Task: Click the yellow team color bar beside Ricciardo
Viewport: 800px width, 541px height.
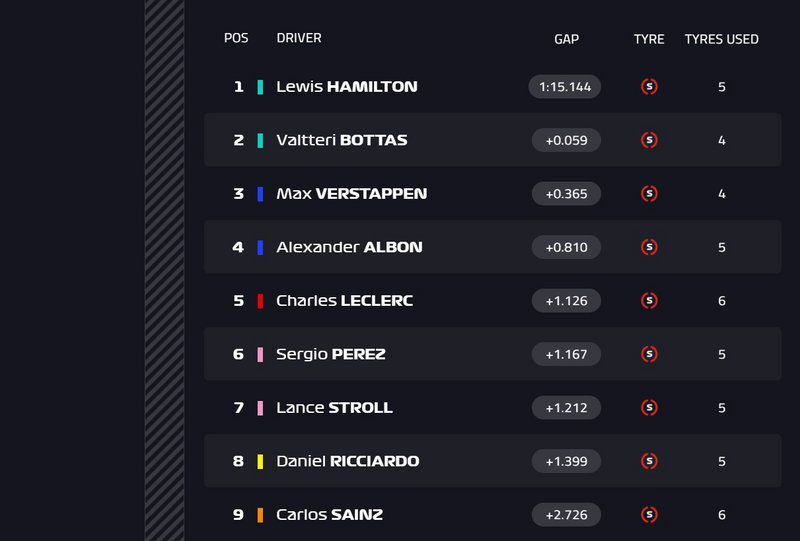Action: pos(260,461)
